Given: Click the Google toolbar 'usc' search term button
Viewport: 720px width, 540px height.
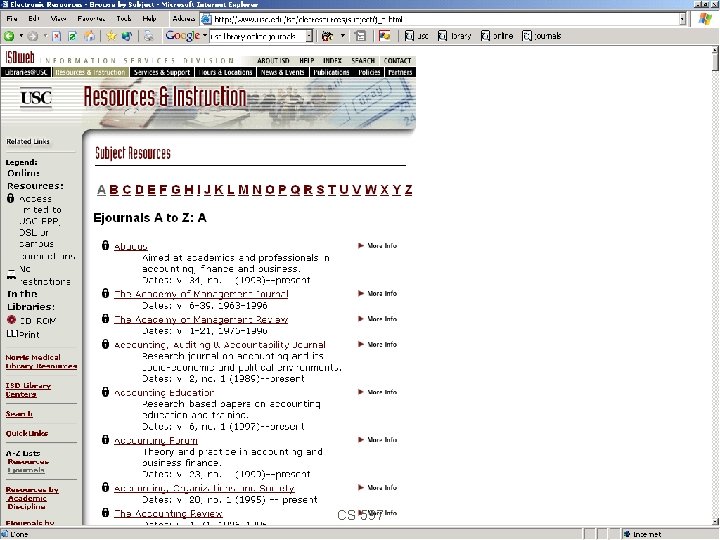Looking at the screenshot, I should pyautogui.click(x=416, y=36).
